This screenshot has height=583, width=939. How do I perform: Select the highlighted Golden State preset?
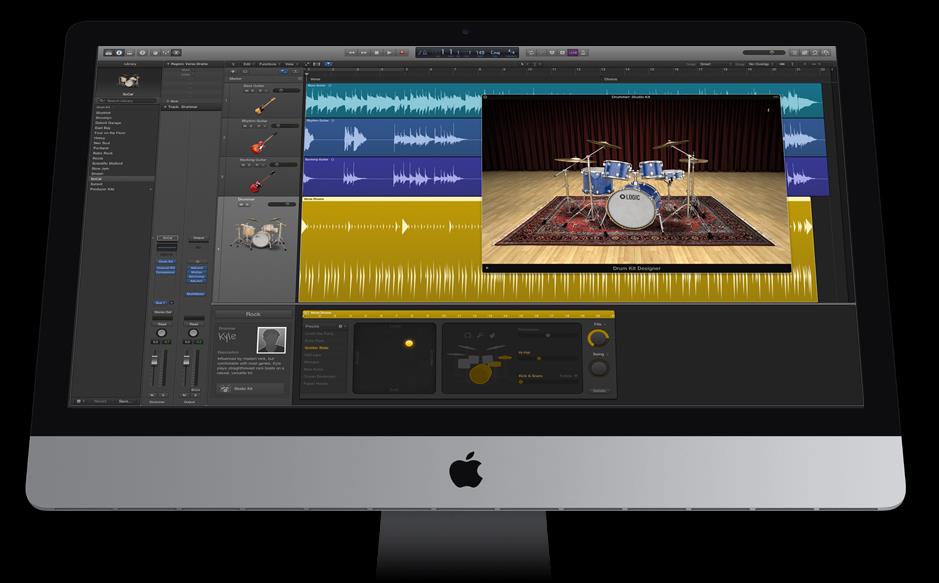tap(316, 347)
